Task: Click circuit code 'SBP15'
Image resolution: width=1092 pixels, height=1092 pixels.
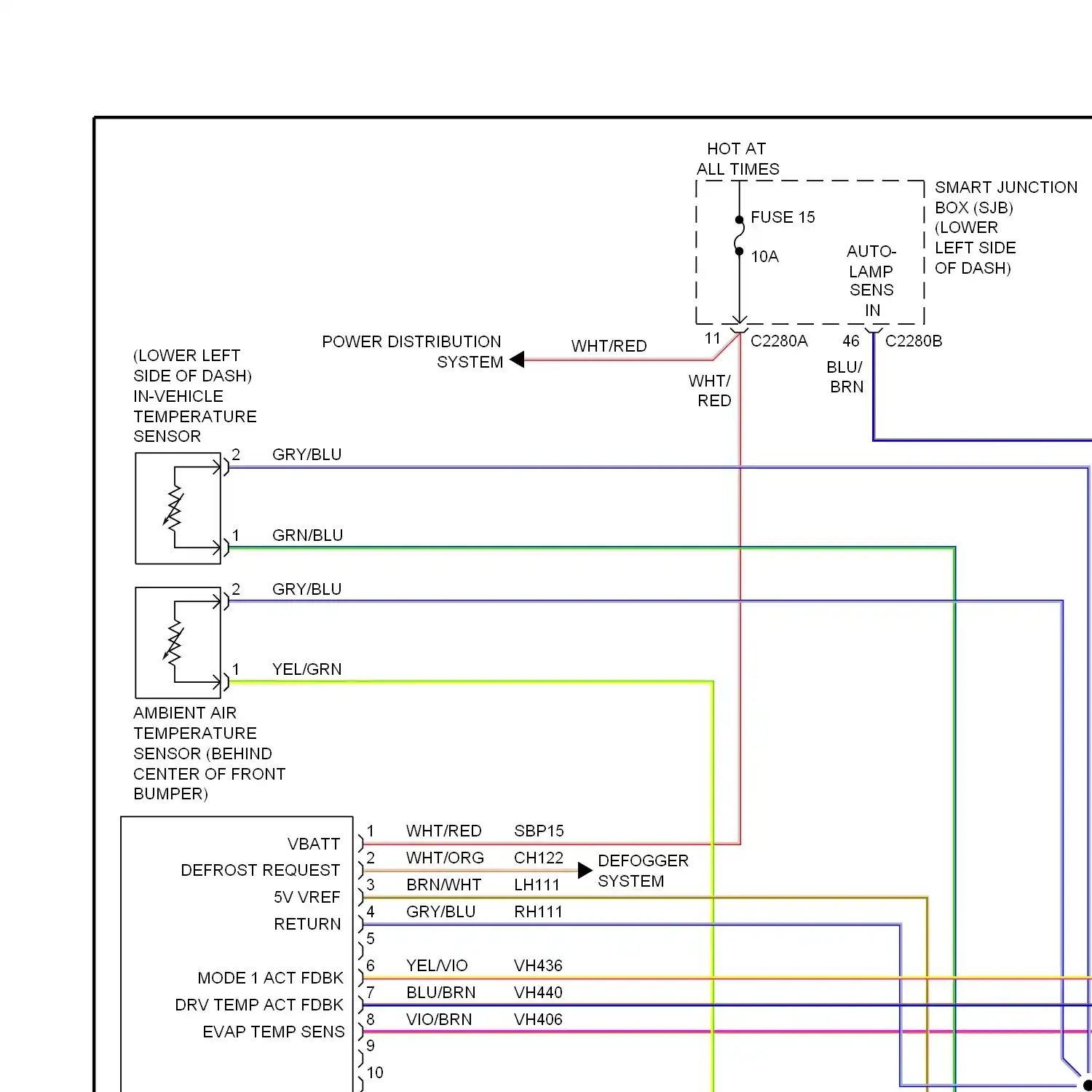Action: coord(539,831)
